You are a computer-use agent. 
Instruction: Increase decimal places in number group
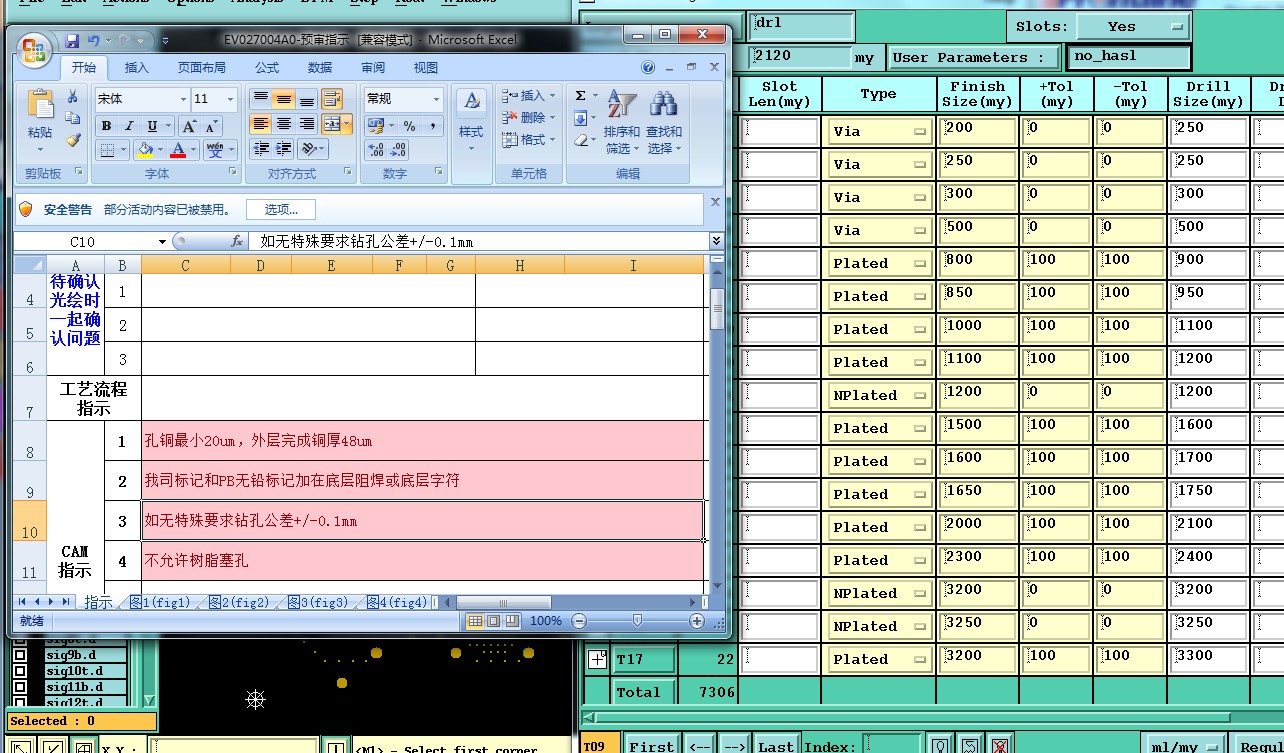(376, 150)
